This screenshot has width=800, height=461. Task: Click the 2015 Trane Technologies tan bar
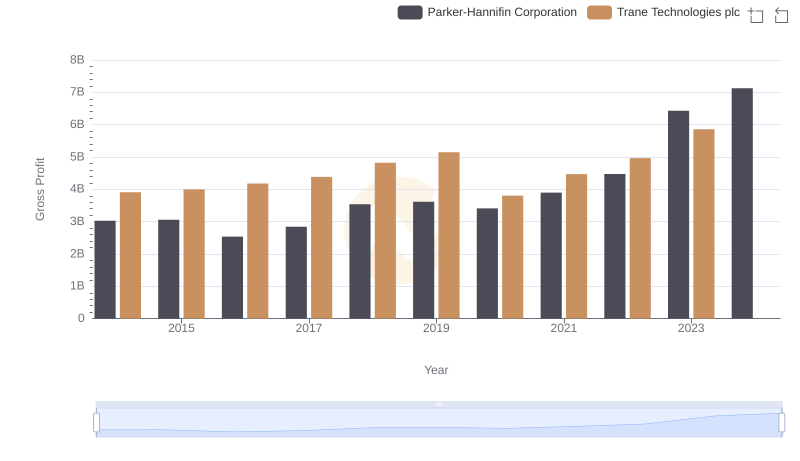click(x=194, y=254)
